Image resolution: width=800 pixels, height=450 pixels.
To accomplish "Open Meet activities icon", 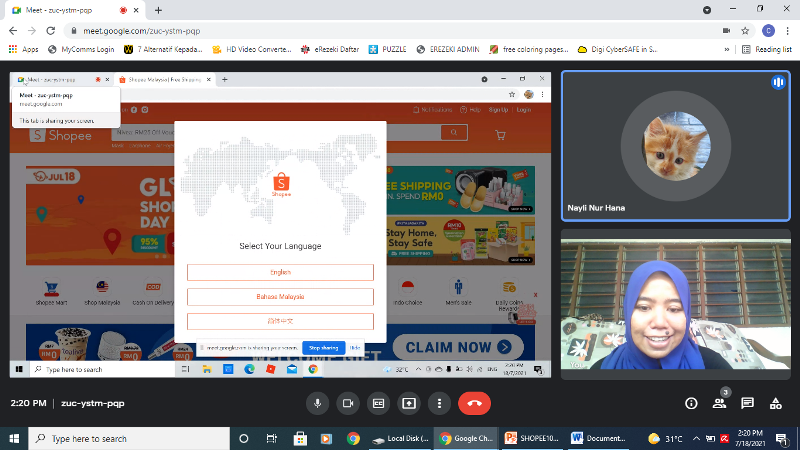I will click(x=776, y=404).
